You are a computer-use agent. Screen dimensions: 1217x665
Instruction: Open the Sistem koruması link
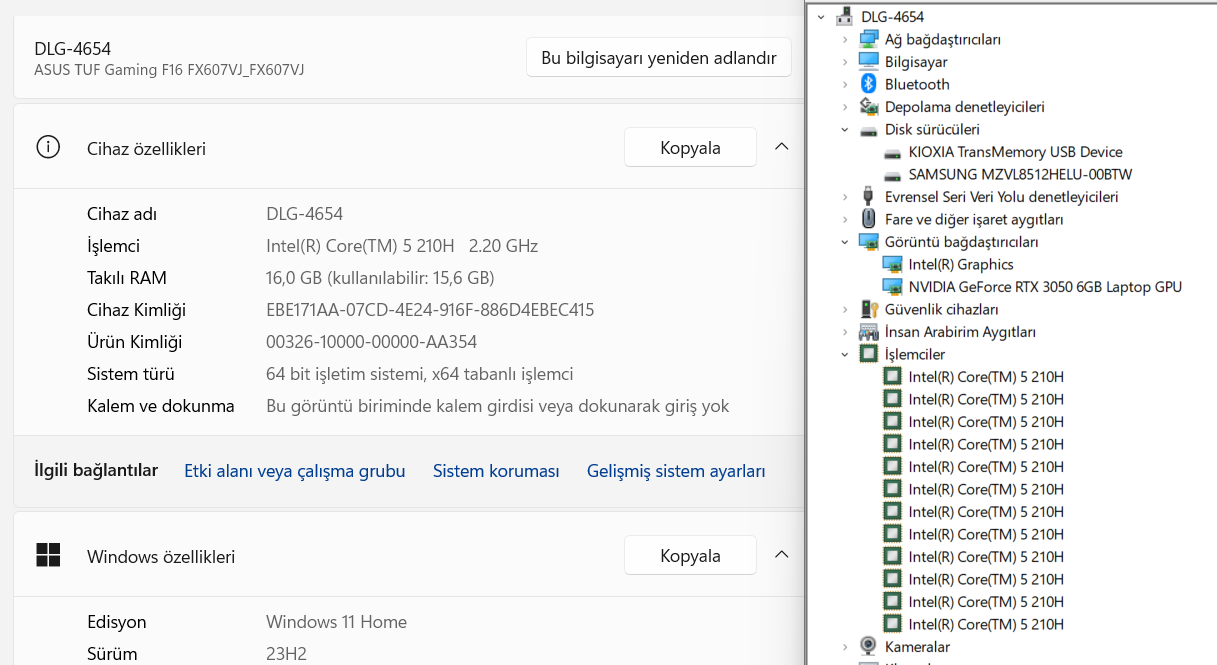[x=496, y=471]
